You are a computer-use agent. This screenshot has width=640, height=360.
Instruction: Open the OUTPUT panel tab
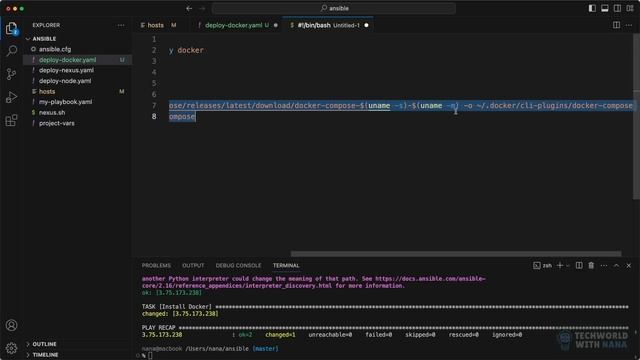193,265
